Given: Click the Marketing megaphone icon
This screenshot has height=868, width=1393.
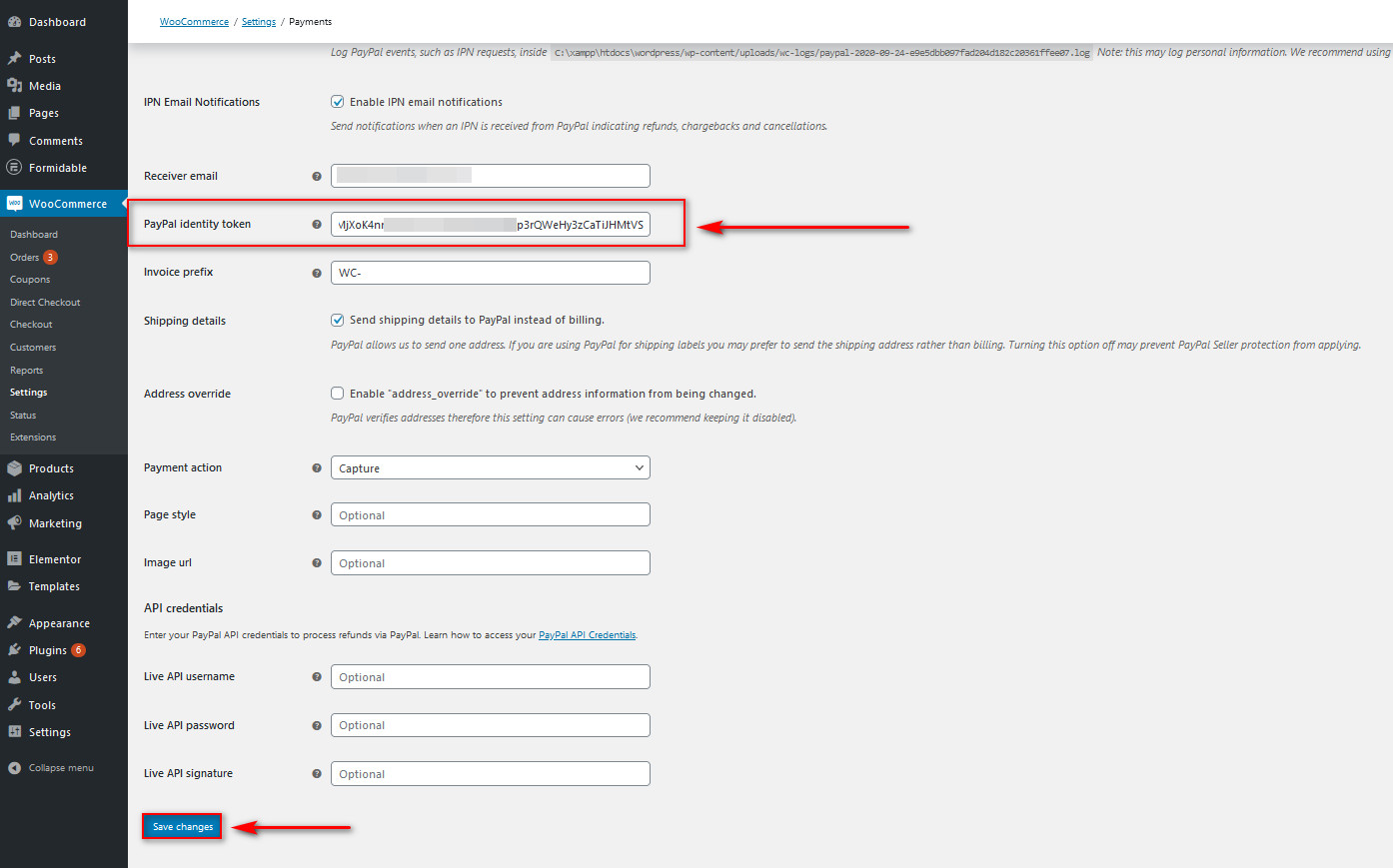Looking at the screenshot, I should click(x=14, y=523).
